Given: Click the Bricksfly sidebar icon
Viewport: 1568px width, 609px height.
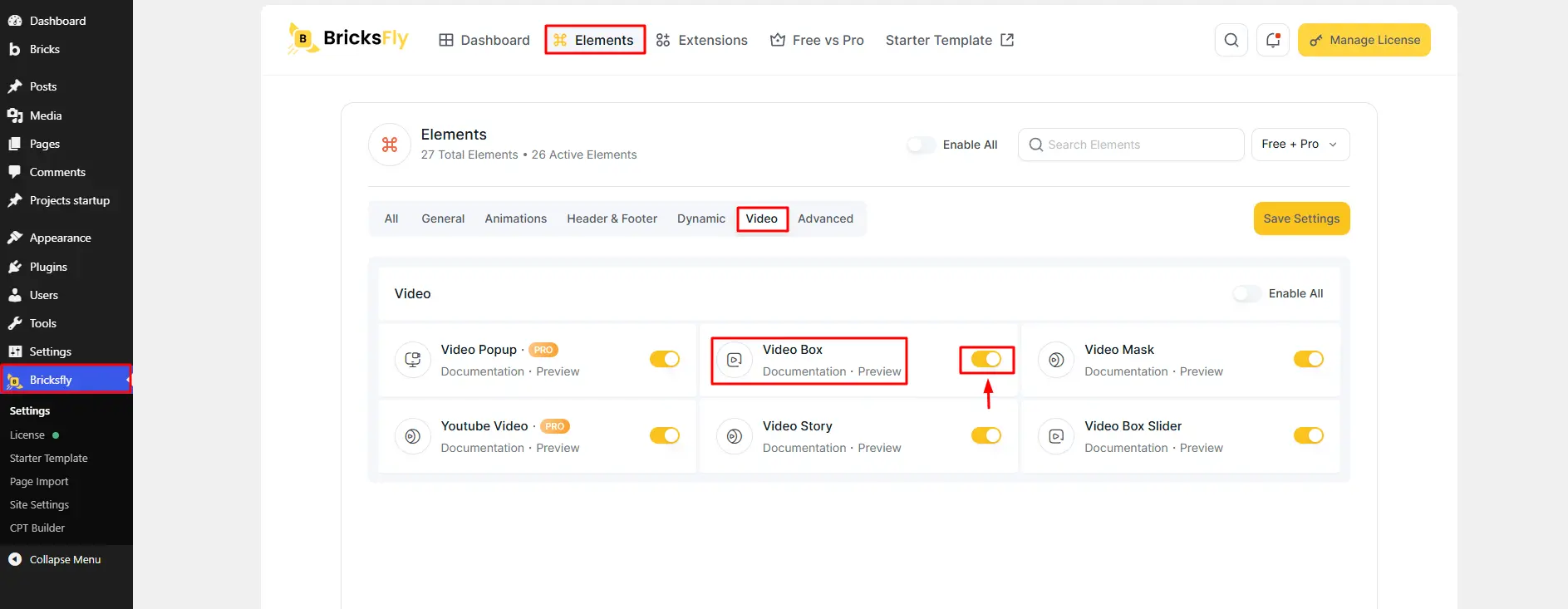Looking at the screenshot, I should [x=15, y=381].
